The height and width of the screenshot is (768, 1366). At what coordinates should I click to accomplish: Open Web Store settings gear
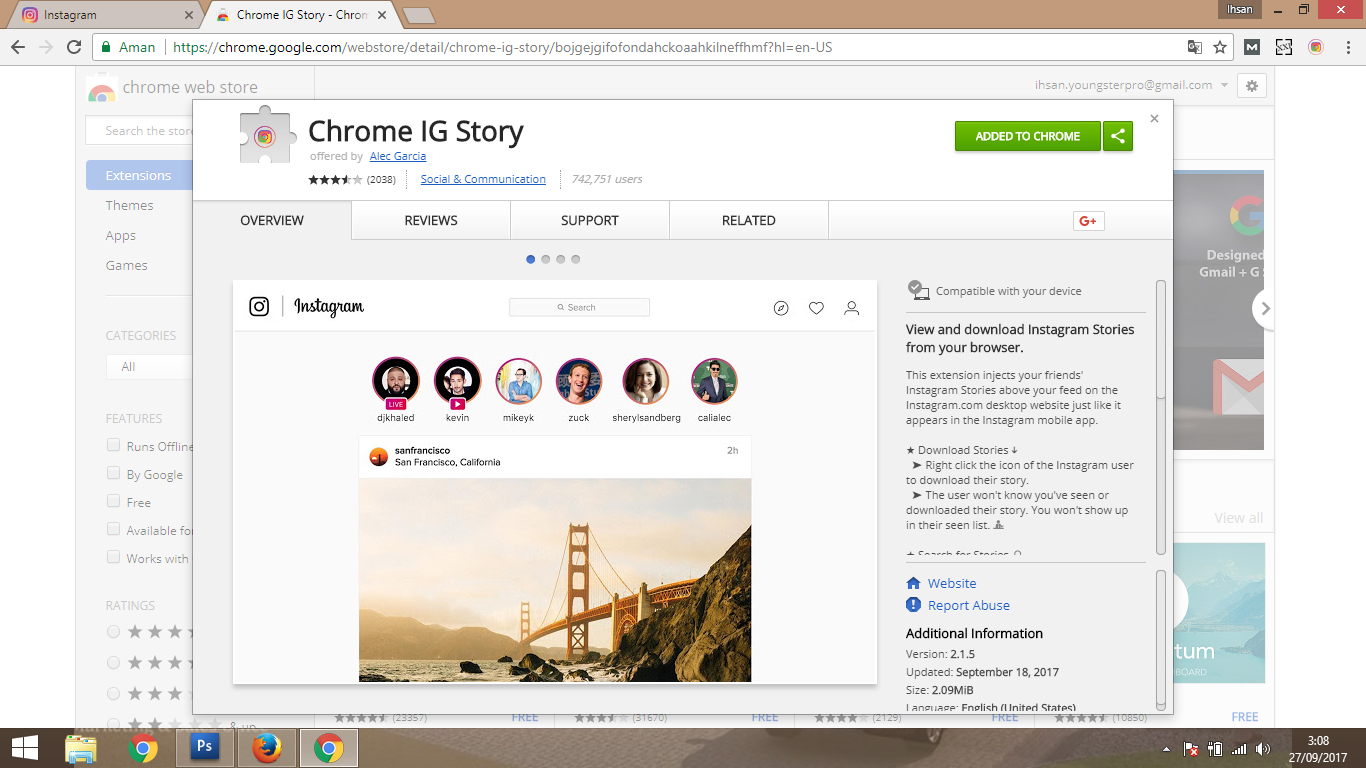(x=1251, y=86)
